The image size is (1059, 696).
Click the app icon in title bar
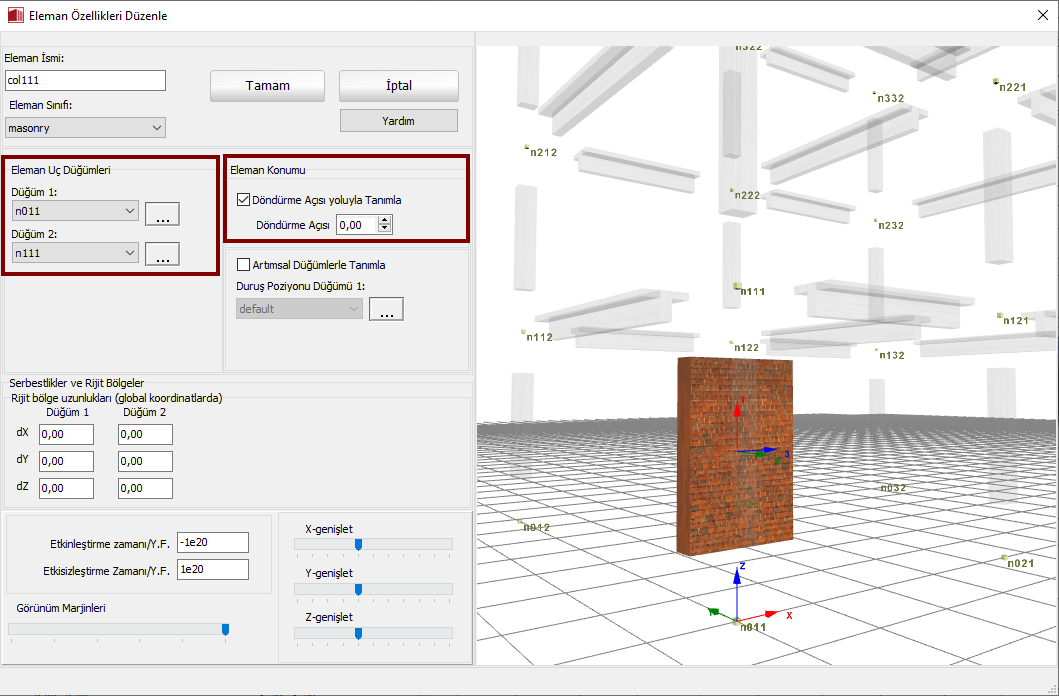(14, 15)
